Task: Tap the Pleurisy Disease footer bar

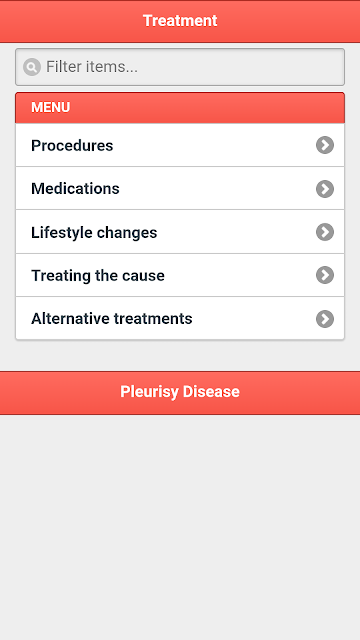Action: (x=180, y=393)
